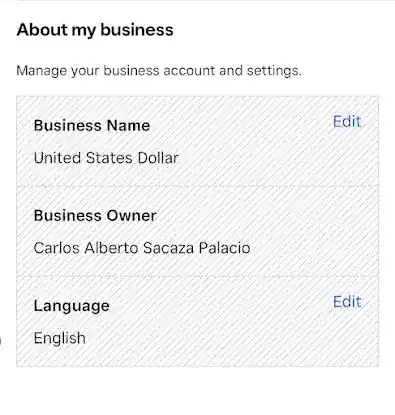
Task: Select the Business Owner label
Action: click(x=95, y=216)
